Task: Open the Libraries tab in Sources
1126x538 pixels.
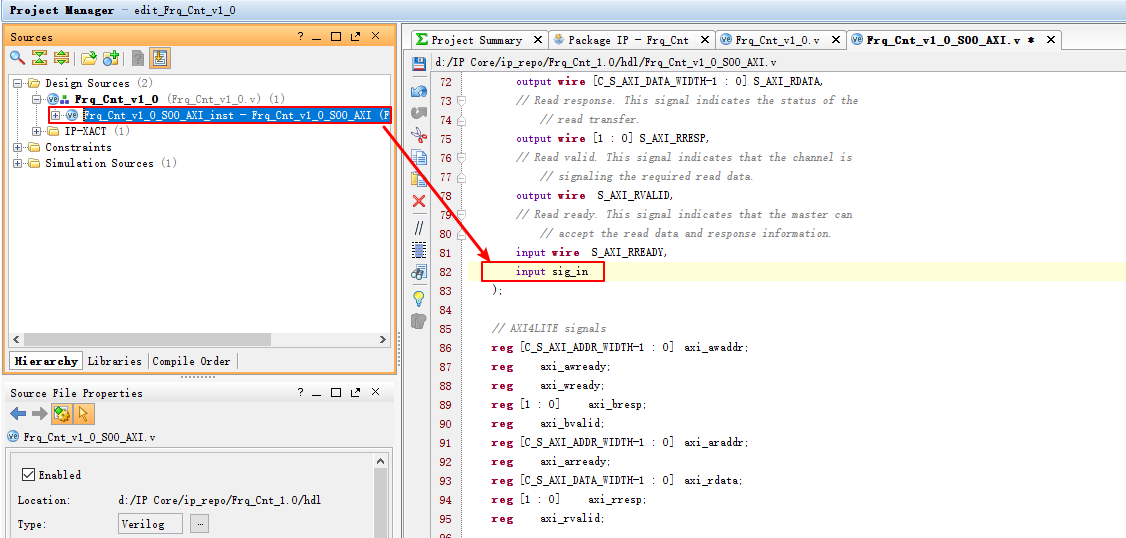Action: (x=114, y=361)
